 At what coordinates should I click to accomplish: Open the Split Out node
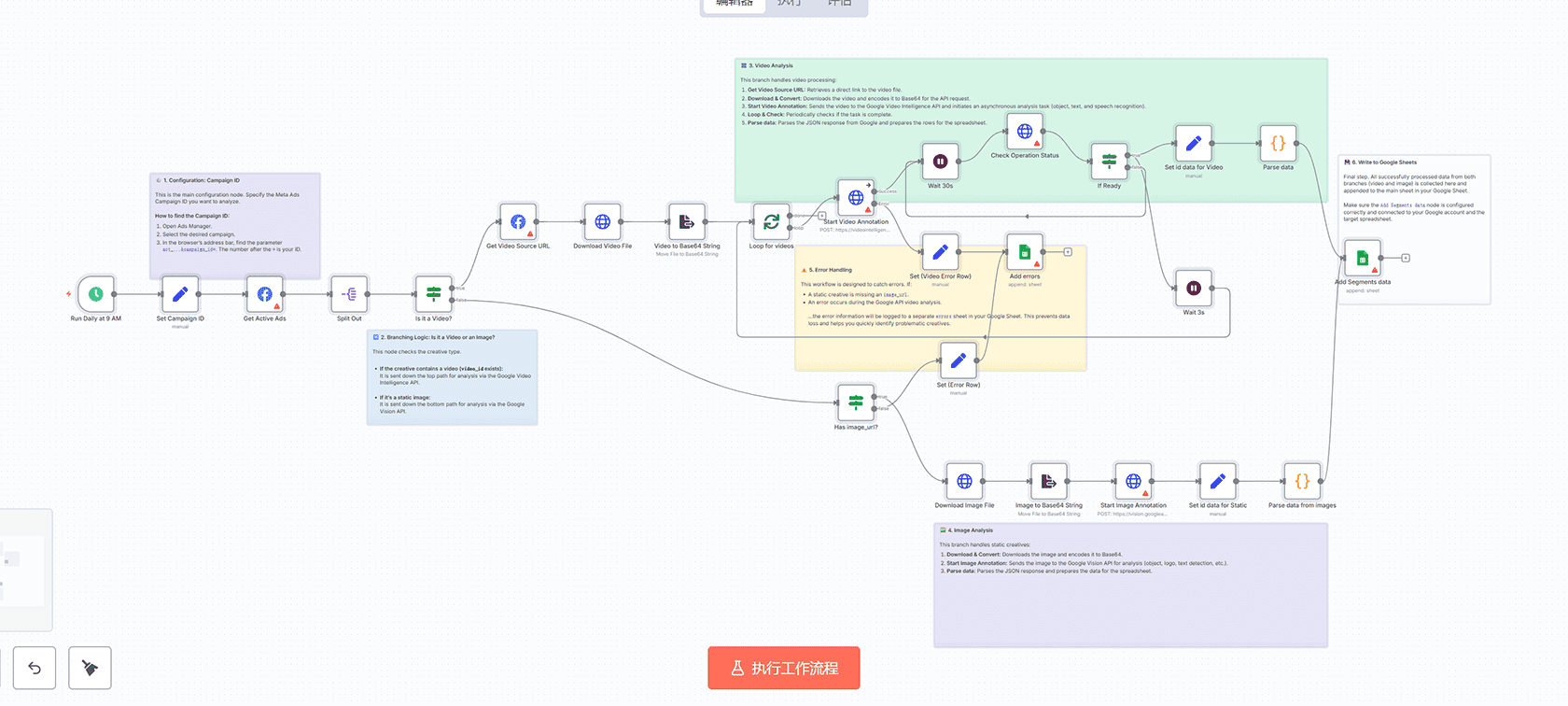[x=349, y=294]
